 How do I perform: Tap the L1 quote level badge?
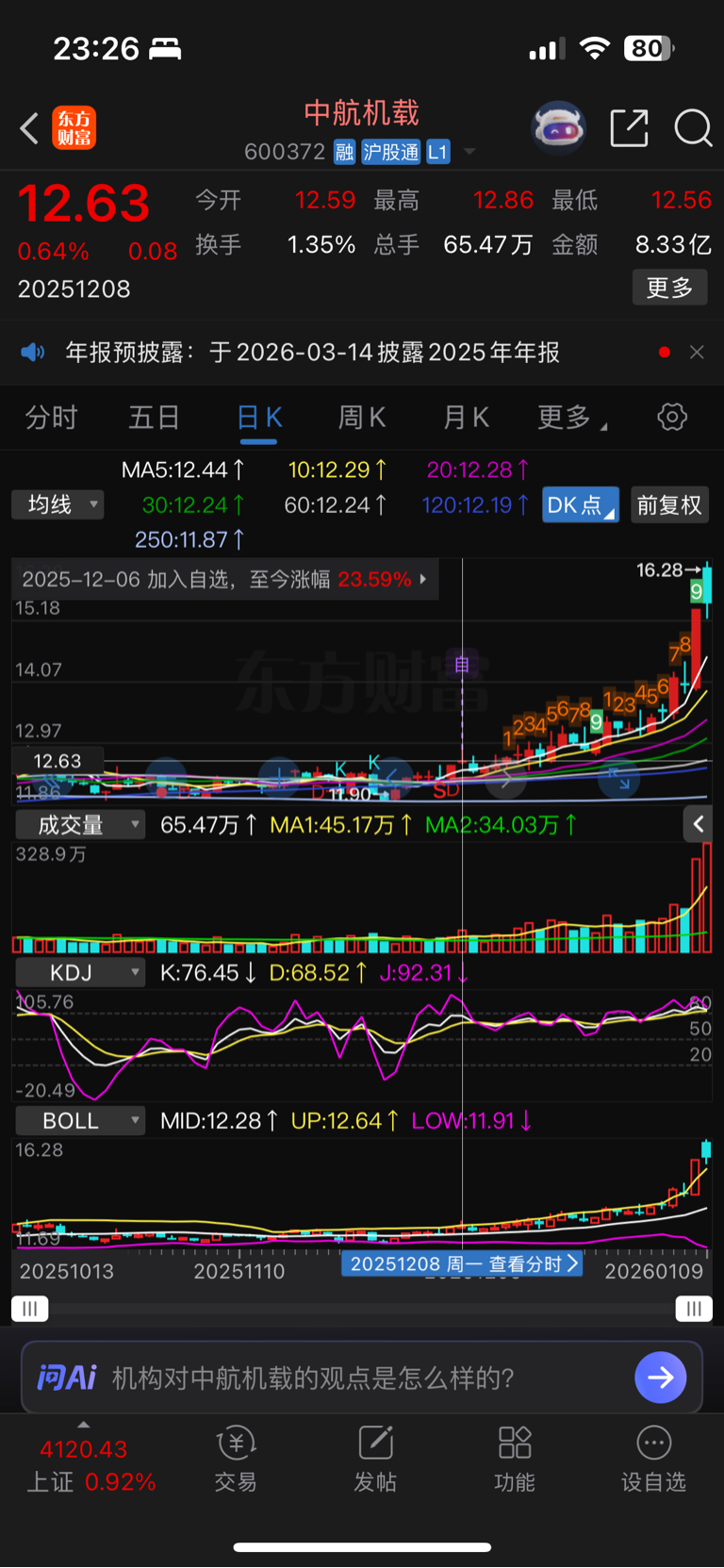tap(438, 152)
